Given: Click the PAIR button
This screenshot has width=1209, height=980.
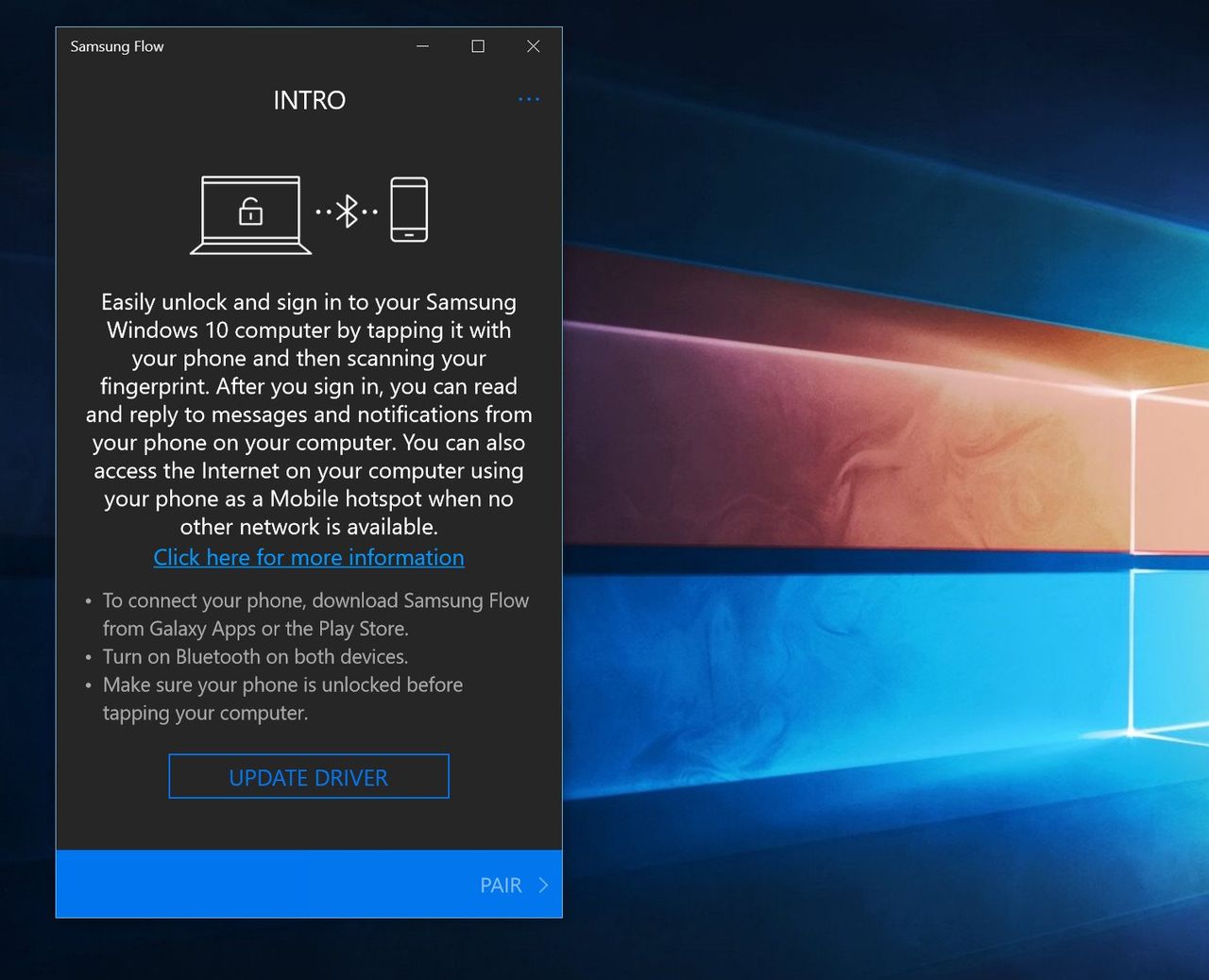Looking at the screenshot, I should [514, 885].
